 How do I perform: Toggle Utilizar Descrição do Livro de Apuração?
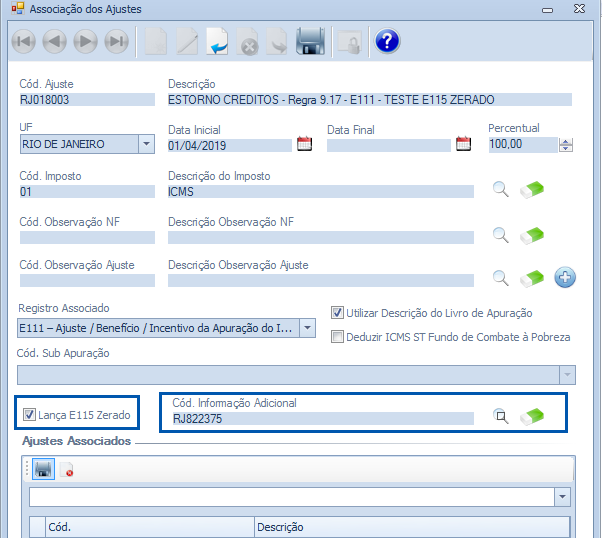coord(337,313)
